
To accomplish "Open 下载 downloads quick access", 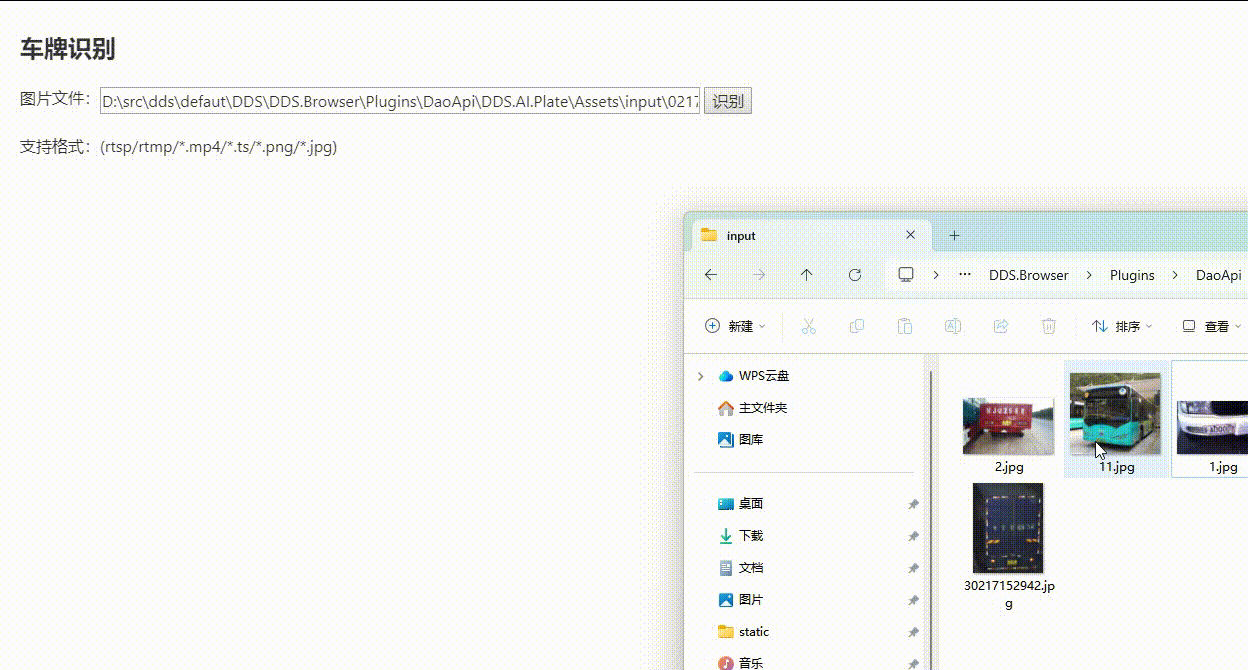I will click(x=751, y=536).
